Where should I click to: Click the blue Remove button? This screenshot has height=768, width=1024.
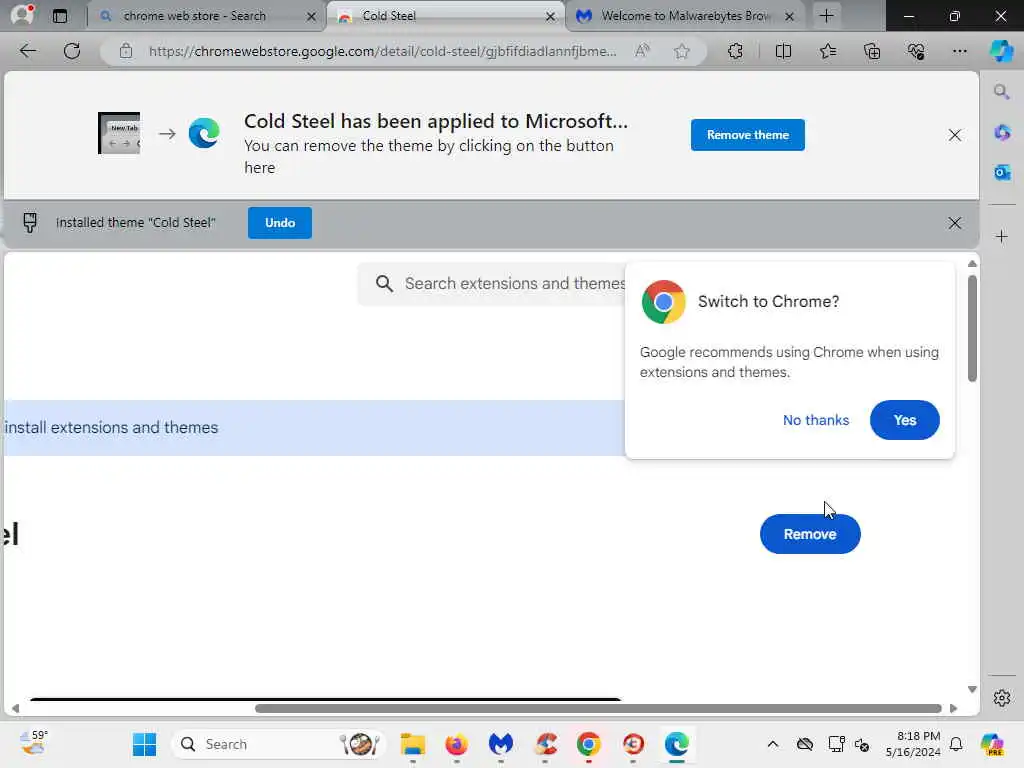click(x=810, y=534)
